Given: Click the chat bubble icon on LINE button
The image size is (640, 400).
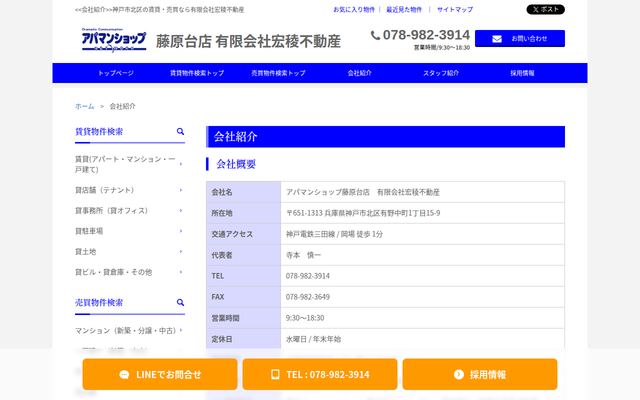Looking at the screenshot, I should tap(124, 374).
